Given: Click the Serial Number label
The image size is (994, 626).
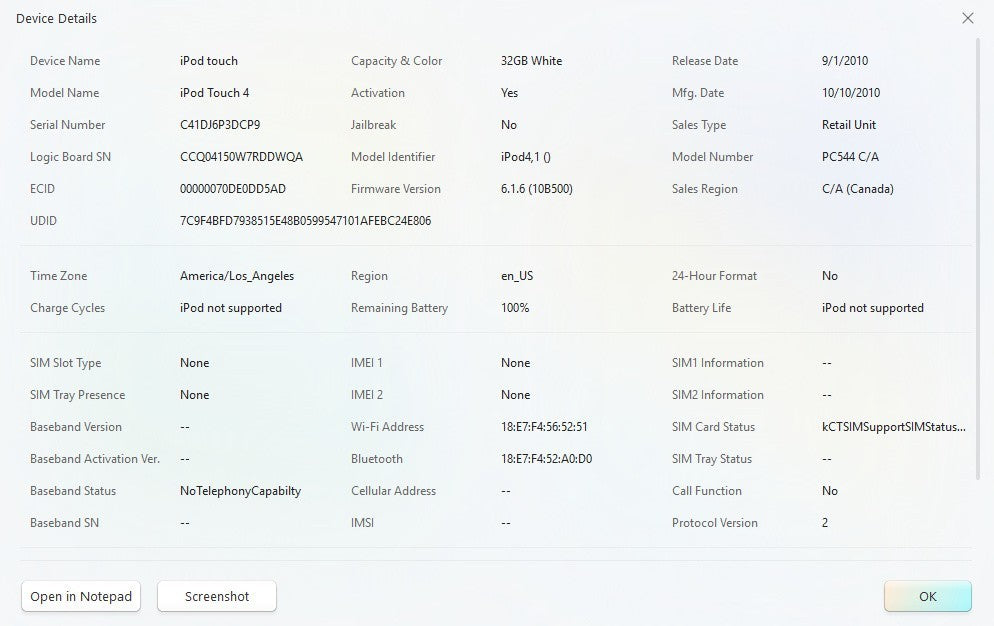Looking at the screenshot, I should tap(68, 125).
